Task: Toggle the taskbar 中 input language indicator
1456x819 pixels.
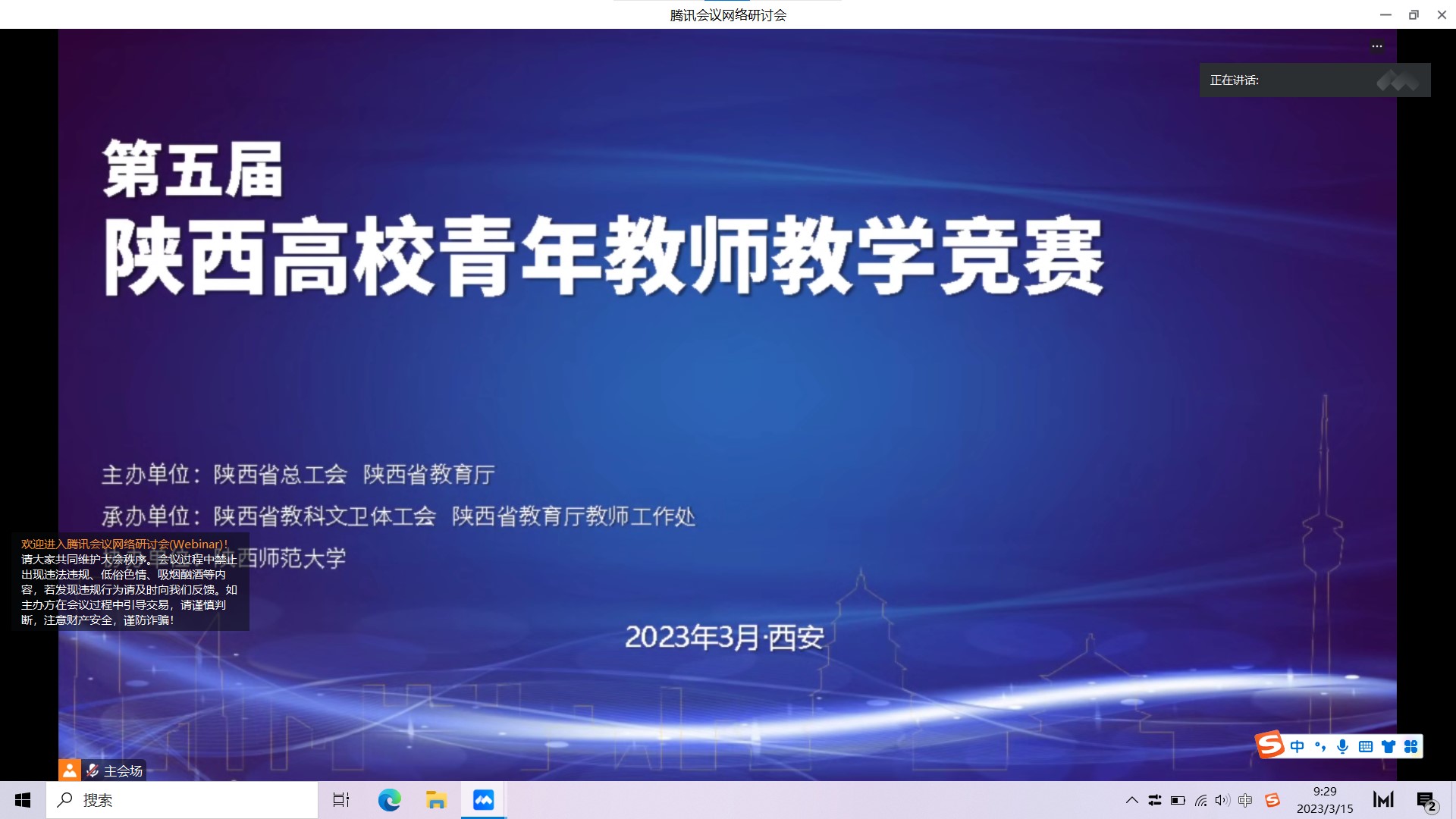Action: tap(1245, 800)
